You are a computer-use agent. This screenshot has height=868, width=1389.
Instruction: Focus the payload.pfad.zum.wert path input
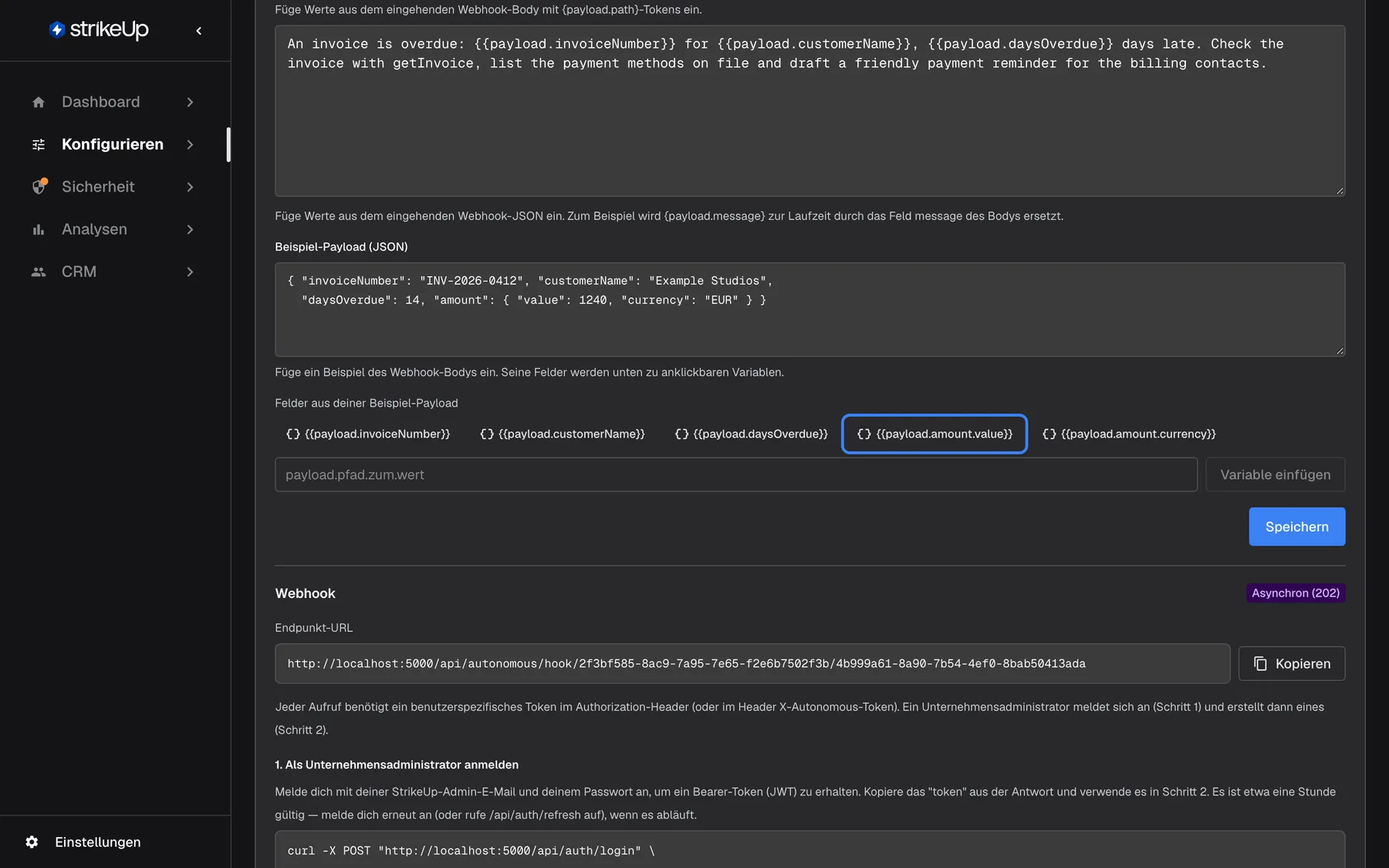click(x=736, y=475)
